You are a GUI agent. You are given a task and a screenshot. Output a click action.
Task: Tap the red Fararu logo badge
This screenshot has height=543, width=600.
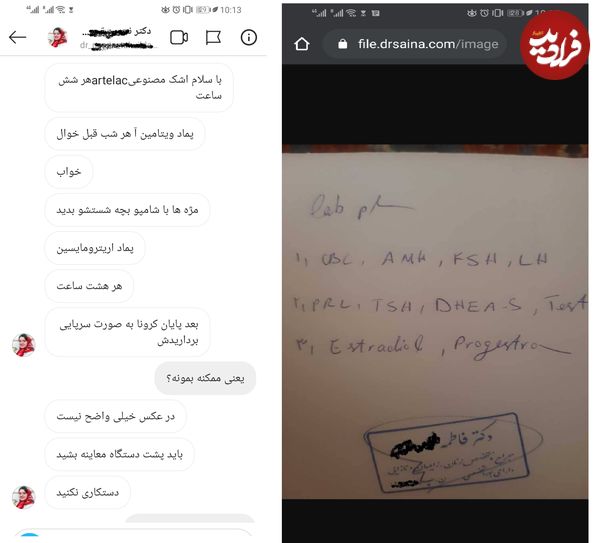(x=555, y=46)
